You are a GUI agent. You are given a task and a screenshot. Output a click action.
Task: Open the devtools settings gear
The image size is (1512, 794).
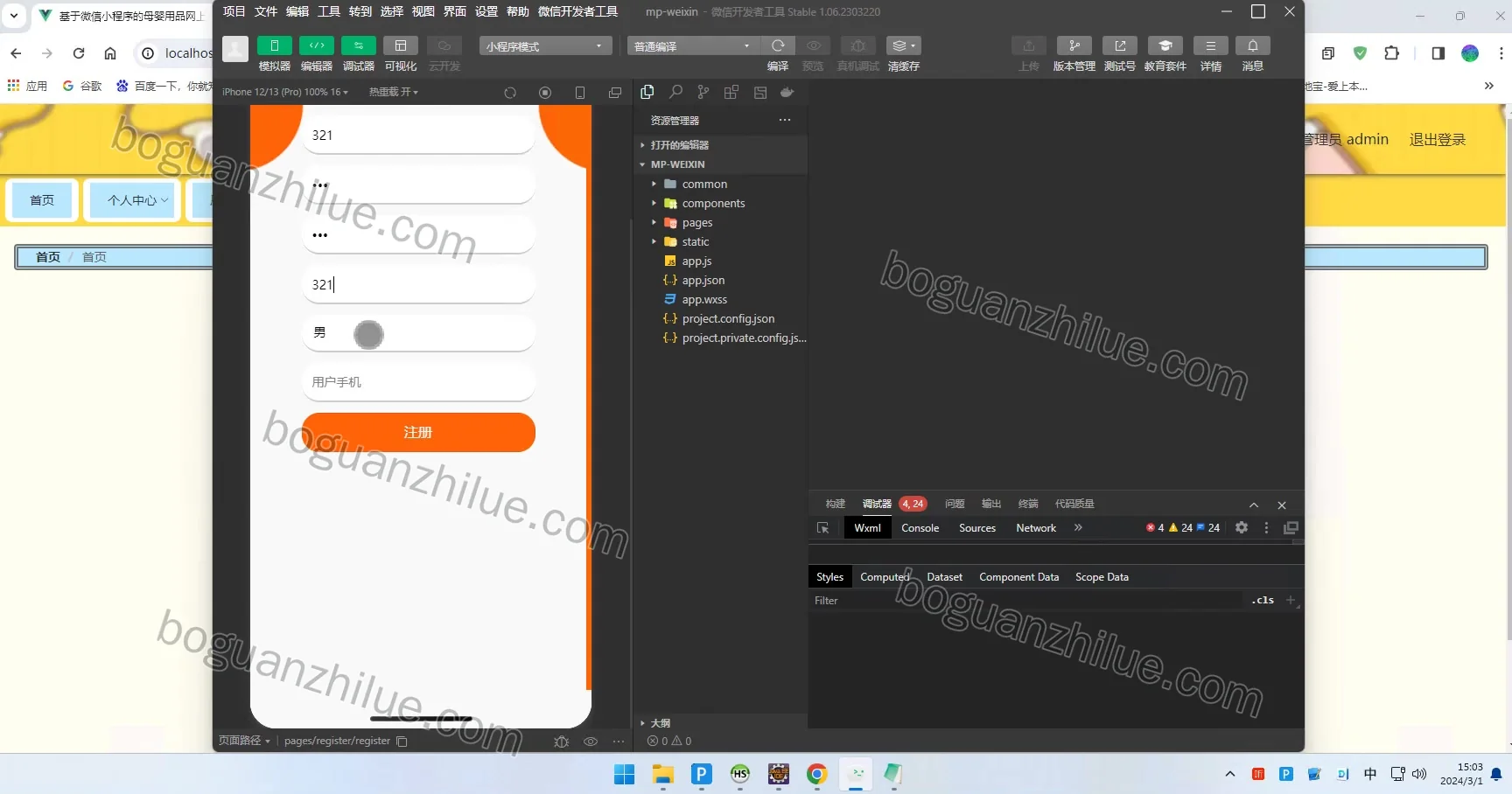coord(1241,527)
